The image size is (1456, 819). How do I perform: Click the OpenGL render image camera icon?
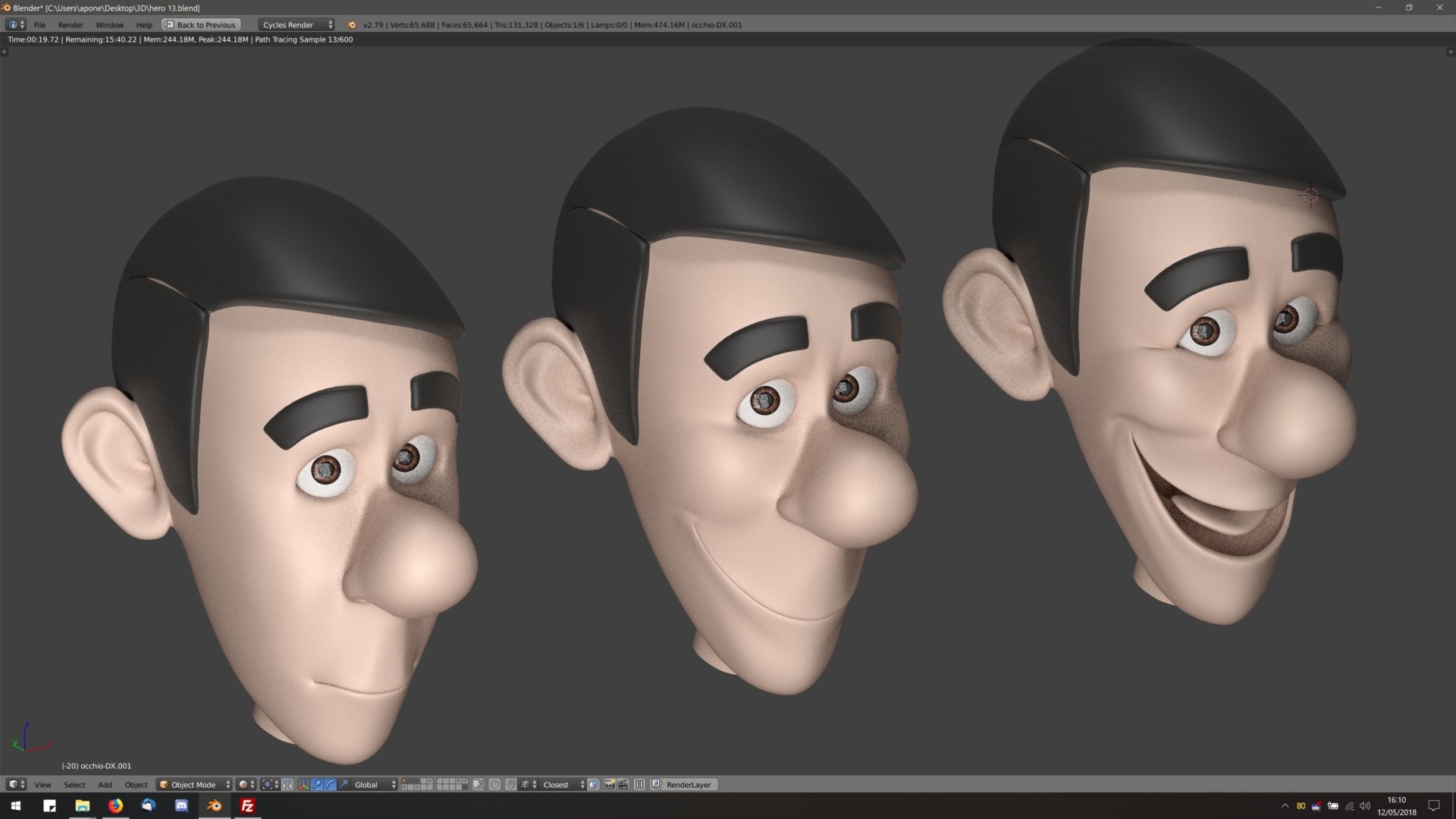tap(609, 784)
